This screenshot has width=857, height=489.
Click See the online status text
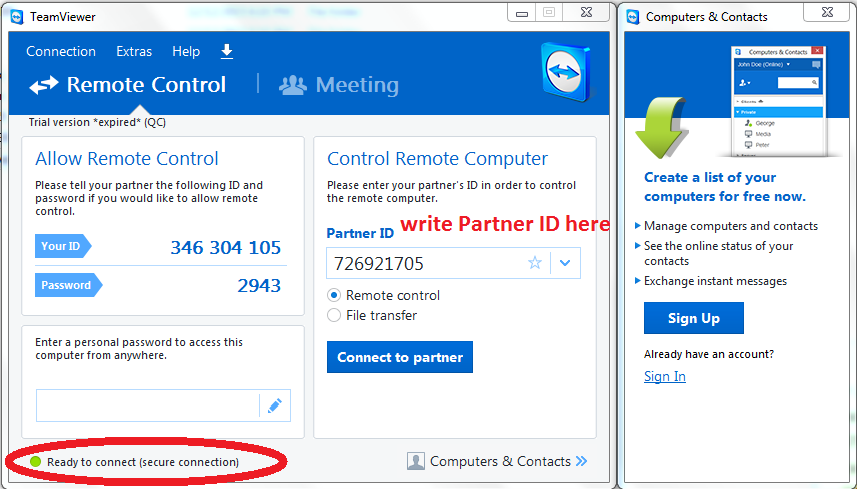point(718,254)
